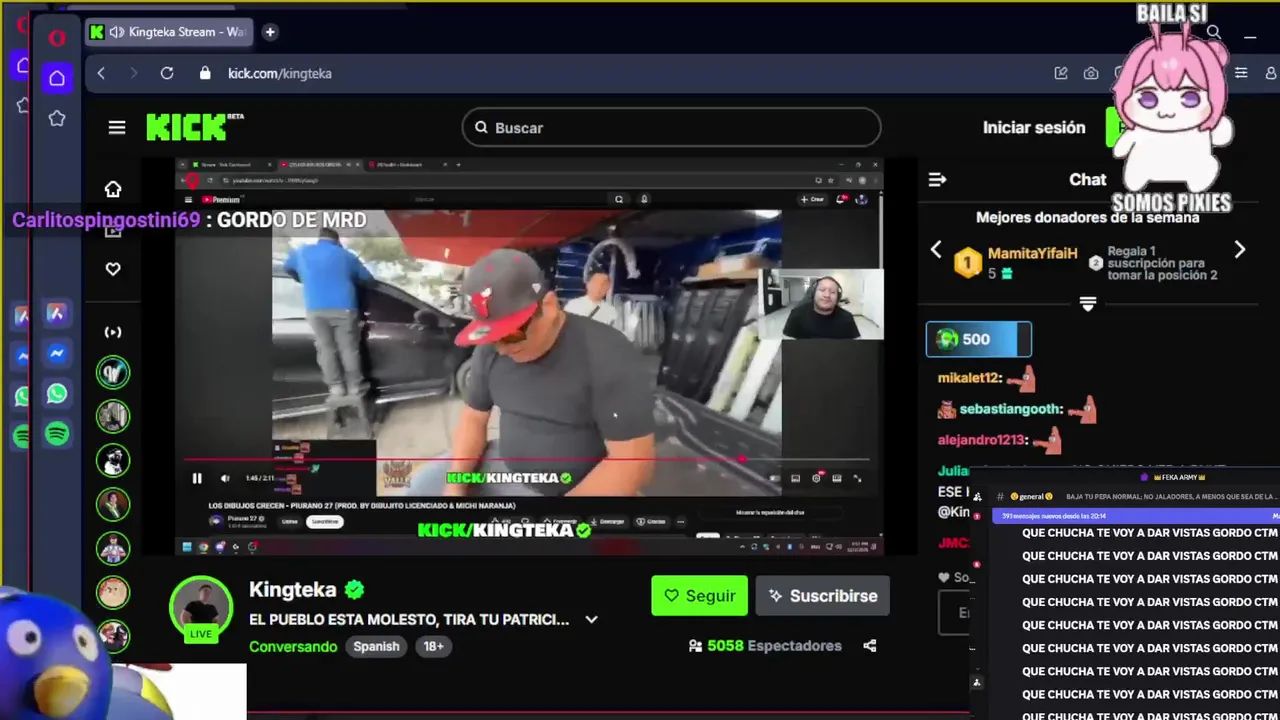Open the Aria AI sidebar icon
The width and height of the screenshot is (1280, 720).
(56, 313)
